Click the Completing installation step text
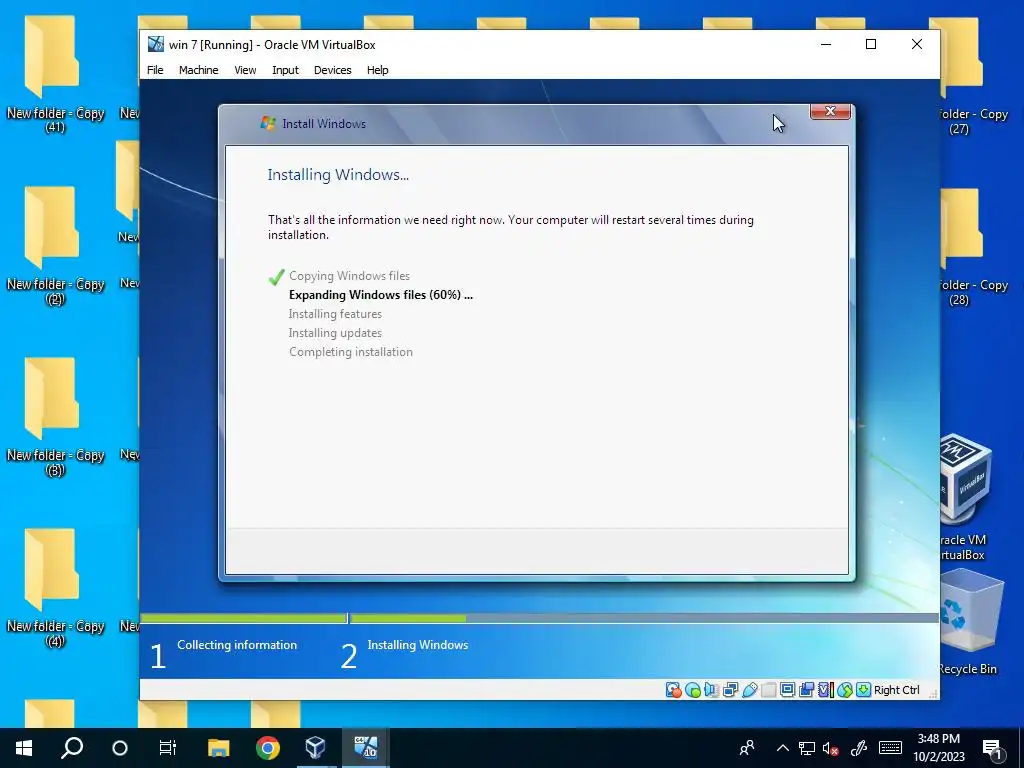1024x768 pixels. click(x=351, y=351)
